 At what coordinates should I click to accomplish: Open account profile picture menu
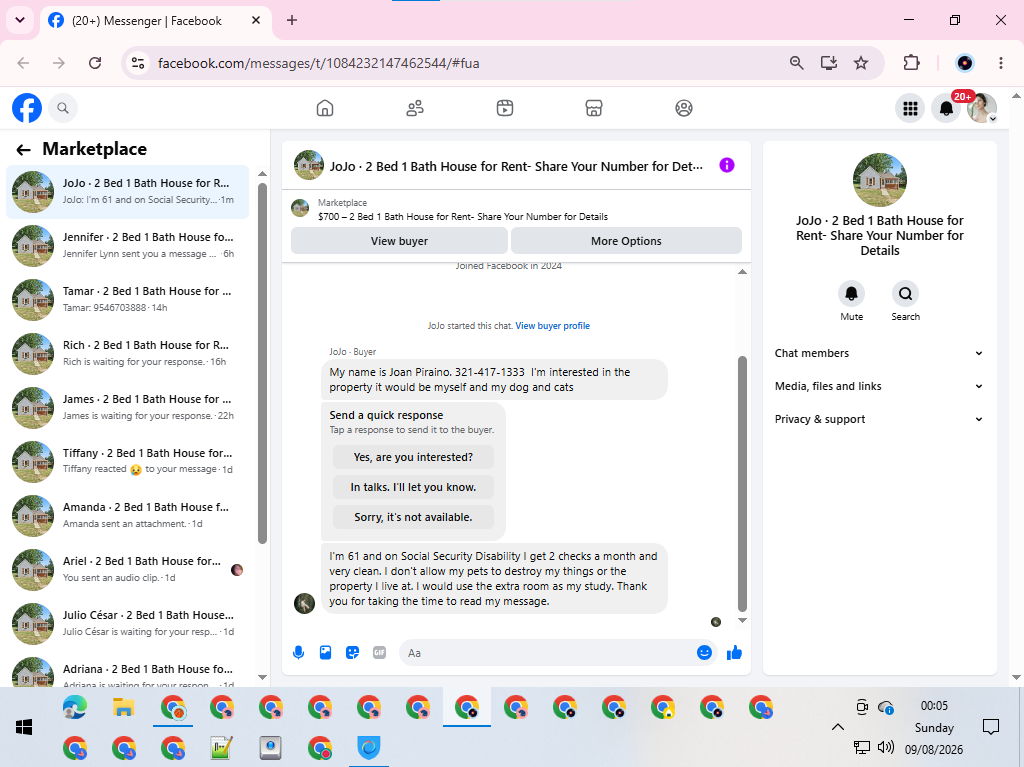tap(982, 108)
